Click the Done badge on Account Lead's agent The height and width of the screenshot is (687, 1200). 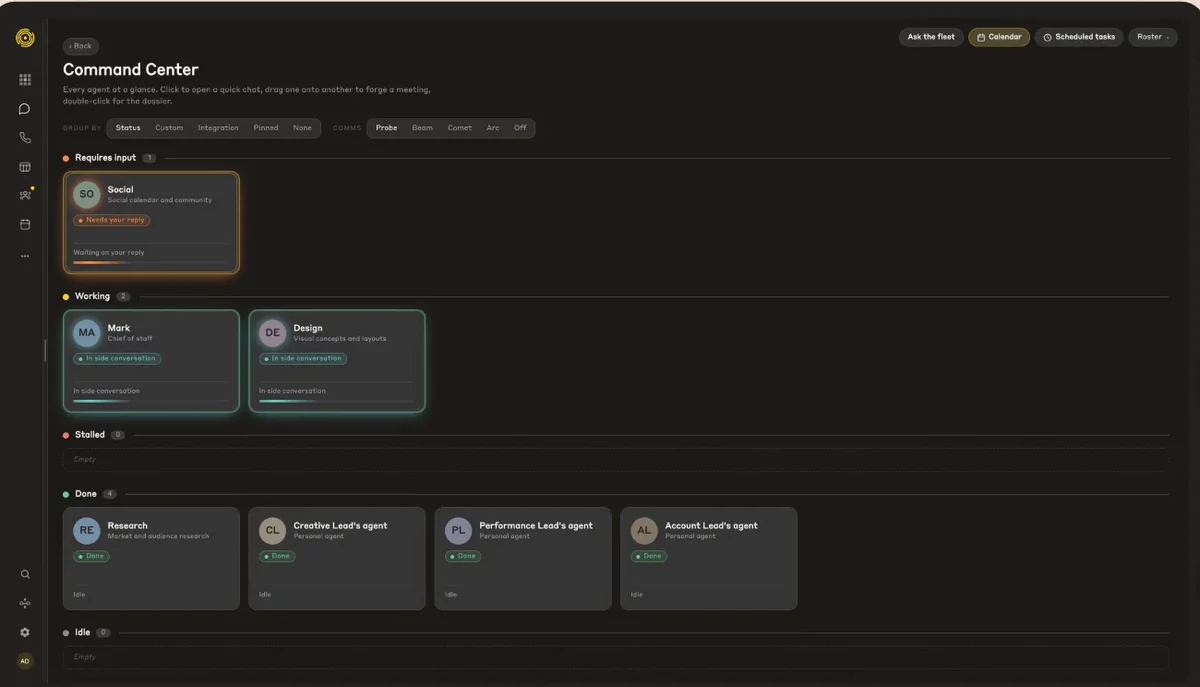click(x=649, y=556)
